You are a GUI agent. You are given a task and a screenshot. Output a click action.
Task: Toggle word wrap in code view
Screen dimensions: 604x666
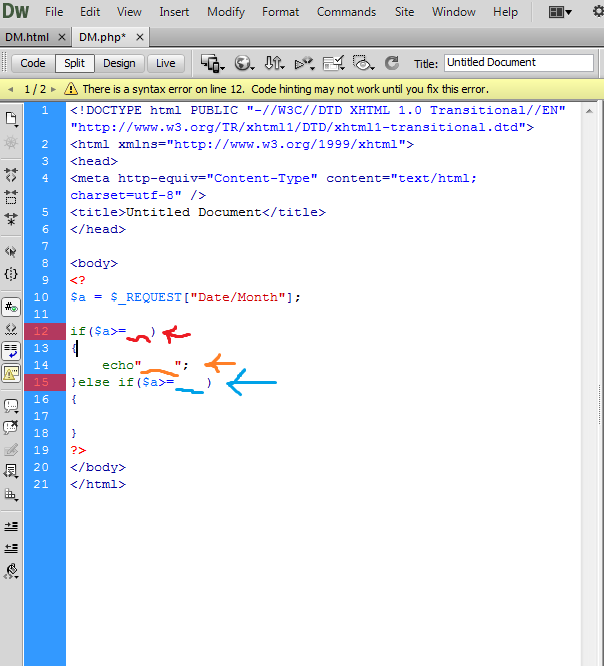11,351
